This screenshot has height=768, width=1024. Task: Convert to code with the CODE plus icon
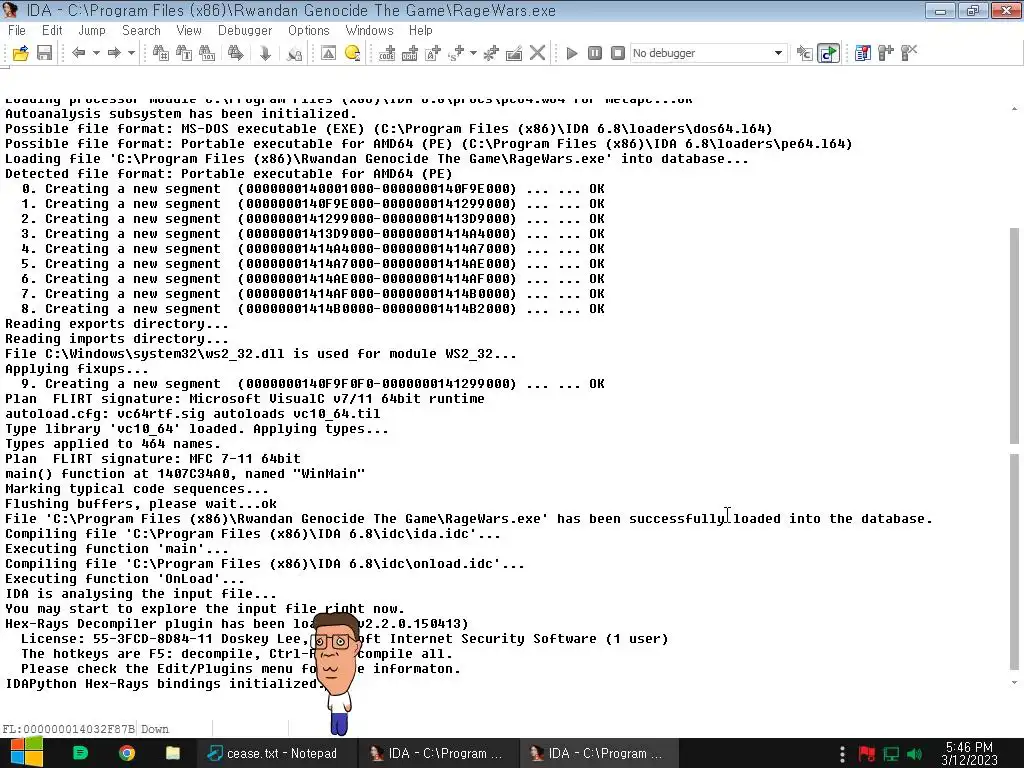[x=387, y=53]
